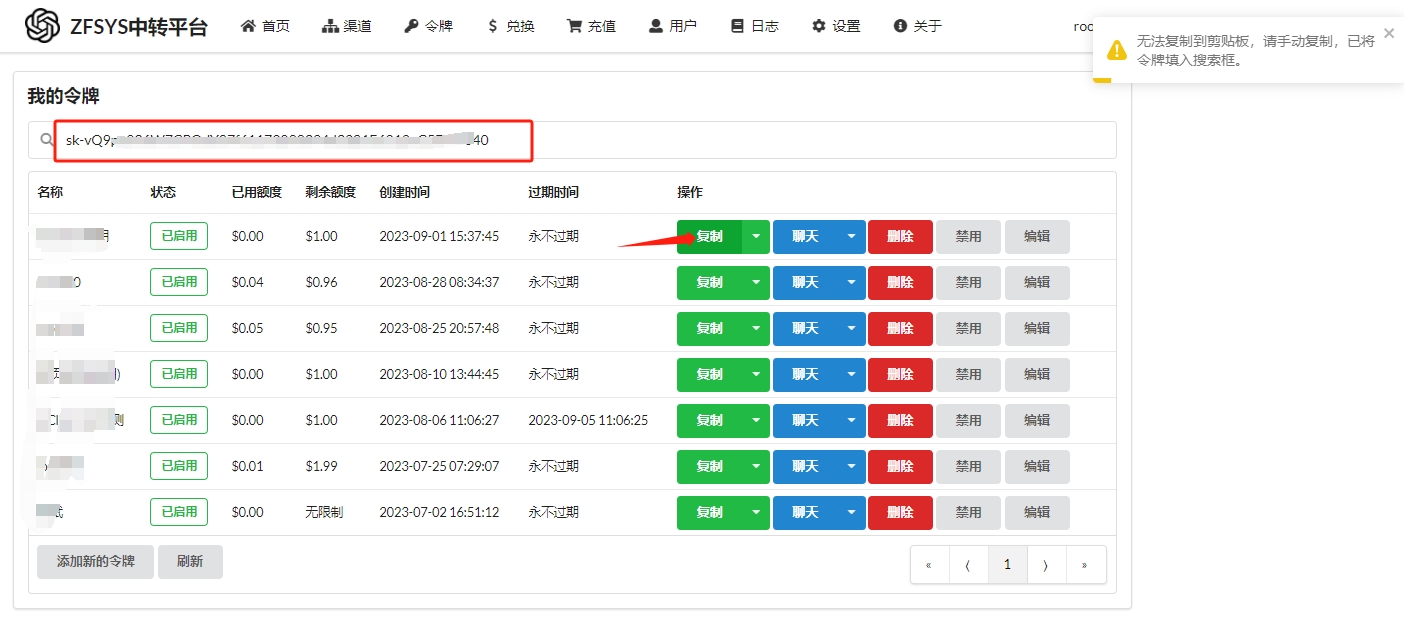The image size is (1404, 624).
Task: Expand chat dropdown for 2023-08-28 token
Action: 852,283
